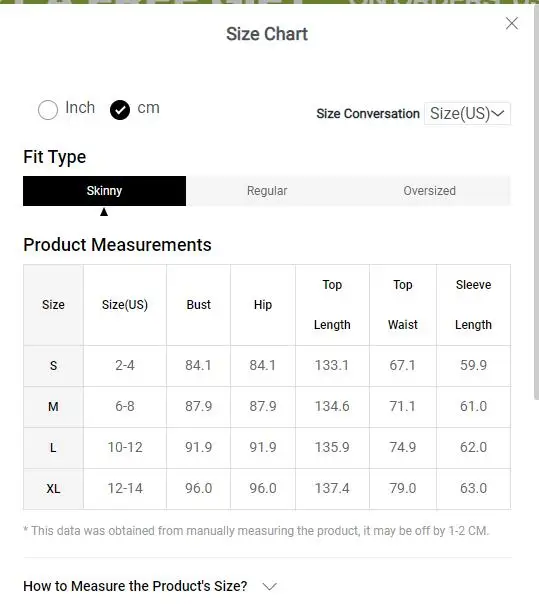539x604 pixels.
Task: Select the XL size row header
Action: click(53, 489)
